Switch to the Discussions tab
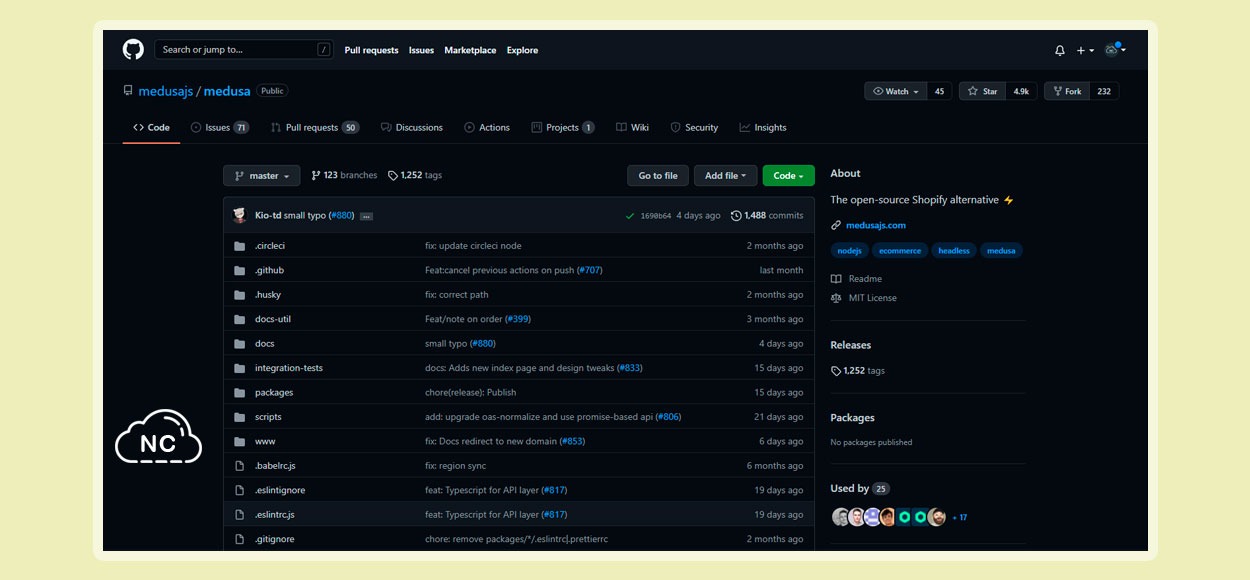This screenshot has height=580, width=1250. click(411, 128)
